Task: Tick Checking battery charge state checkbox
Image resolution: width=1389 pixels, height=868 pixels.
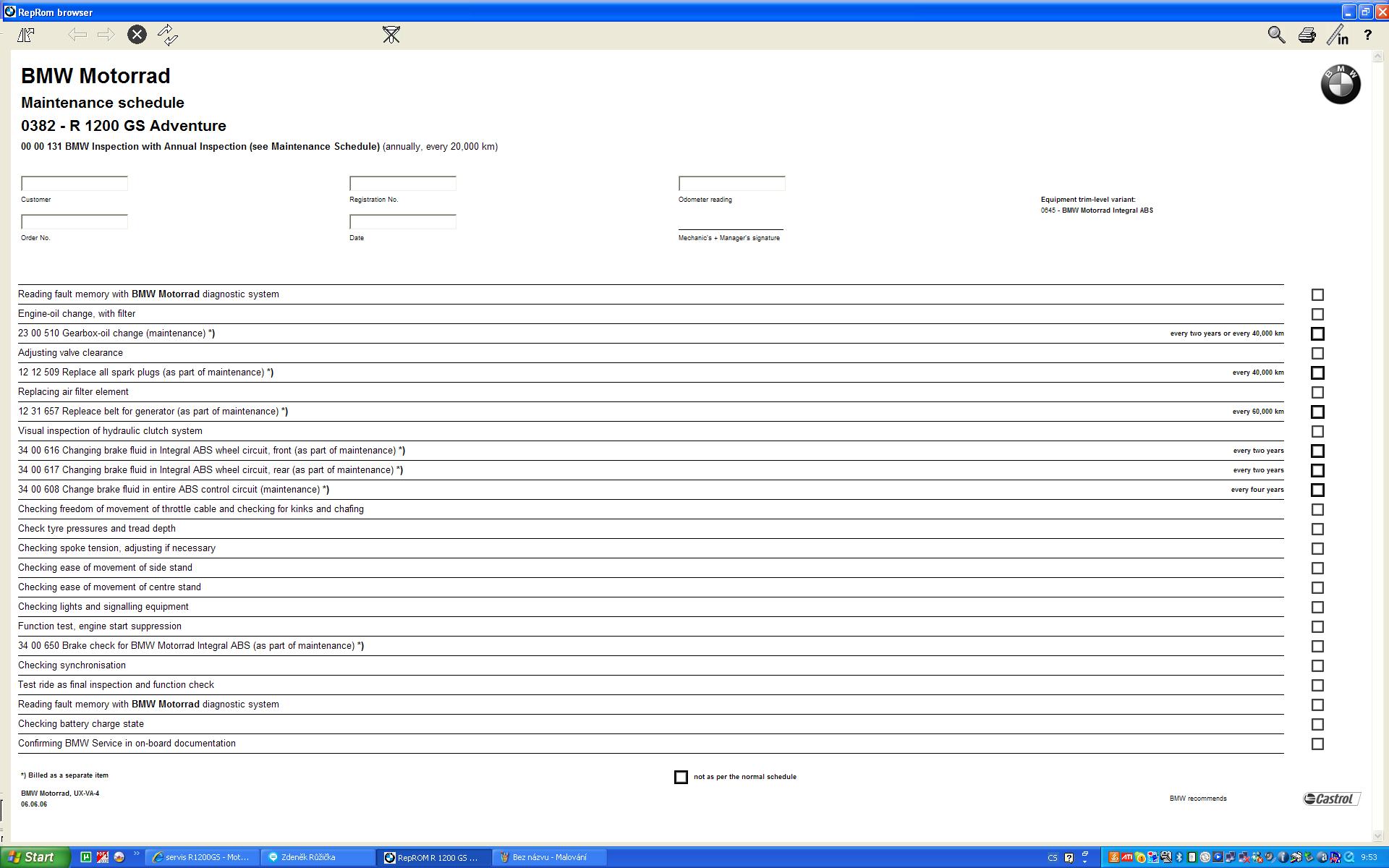Action: point(1317,725)
